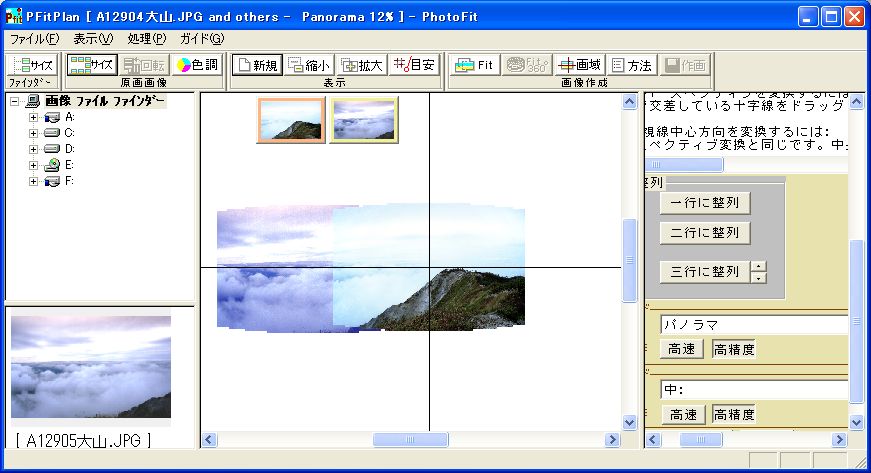The width and height of the screenshot is (871, 473).
Task: Toggle 高速 under the パノラマ field
Action: (681, 349)
